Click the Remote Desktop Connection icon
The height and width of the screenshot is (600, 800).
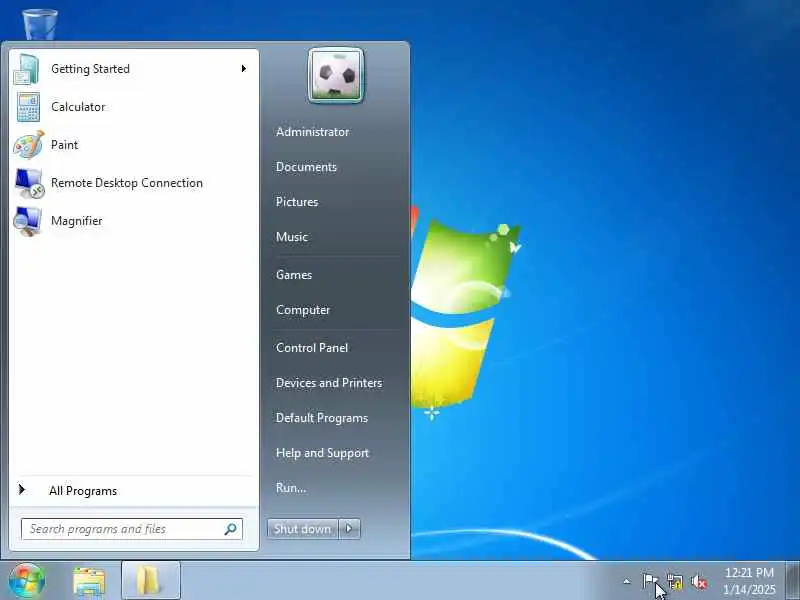(x=30, y=183)
